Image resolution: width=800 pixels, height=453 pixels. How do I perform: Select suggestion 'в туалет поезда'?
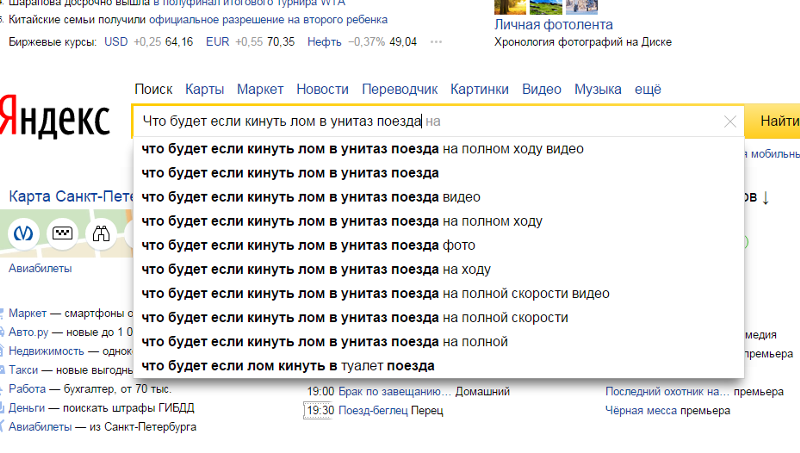pos(439,366)
